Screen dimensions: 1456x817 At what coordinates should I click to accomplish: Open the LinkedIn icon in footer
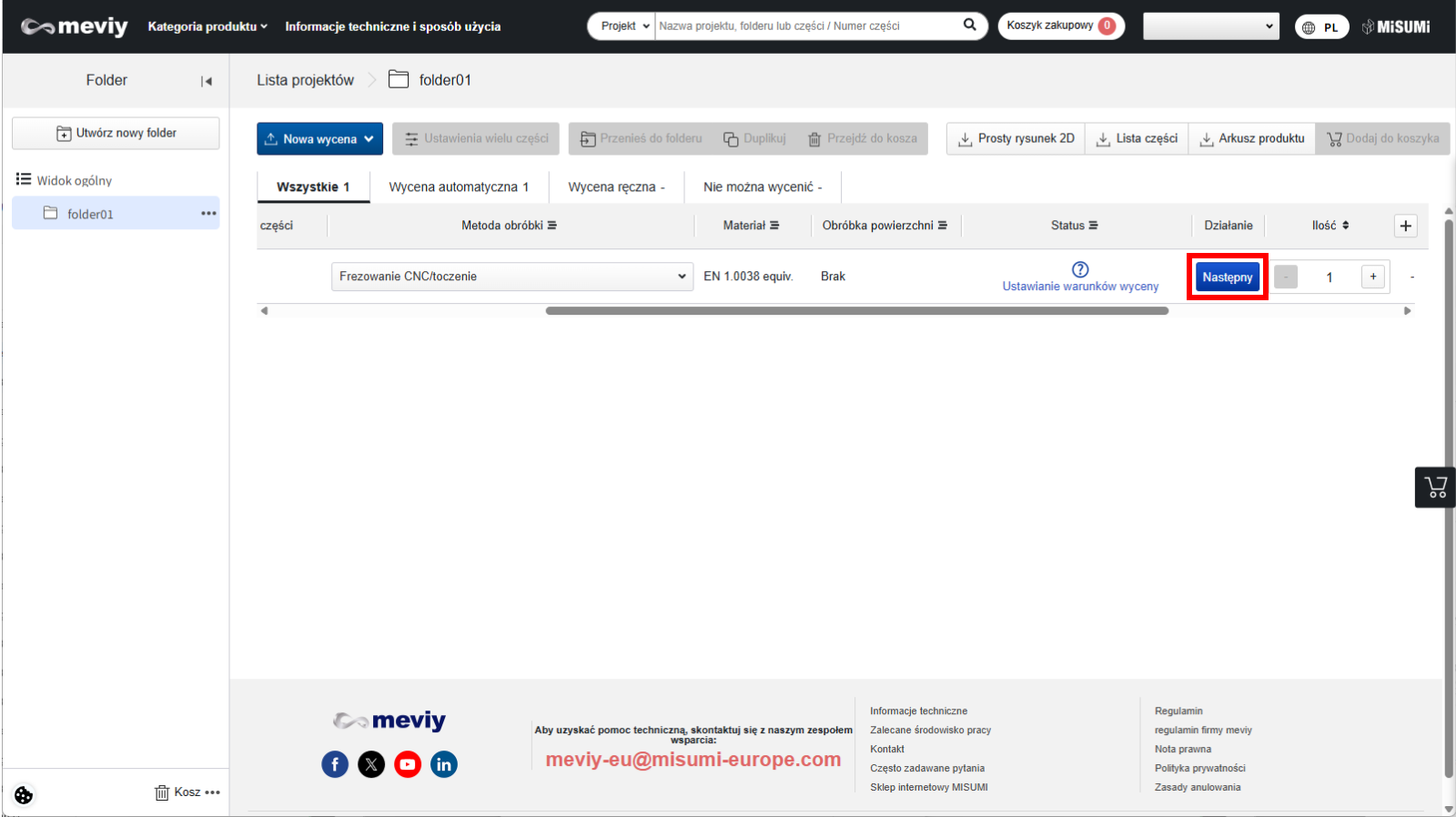point(444,764)
